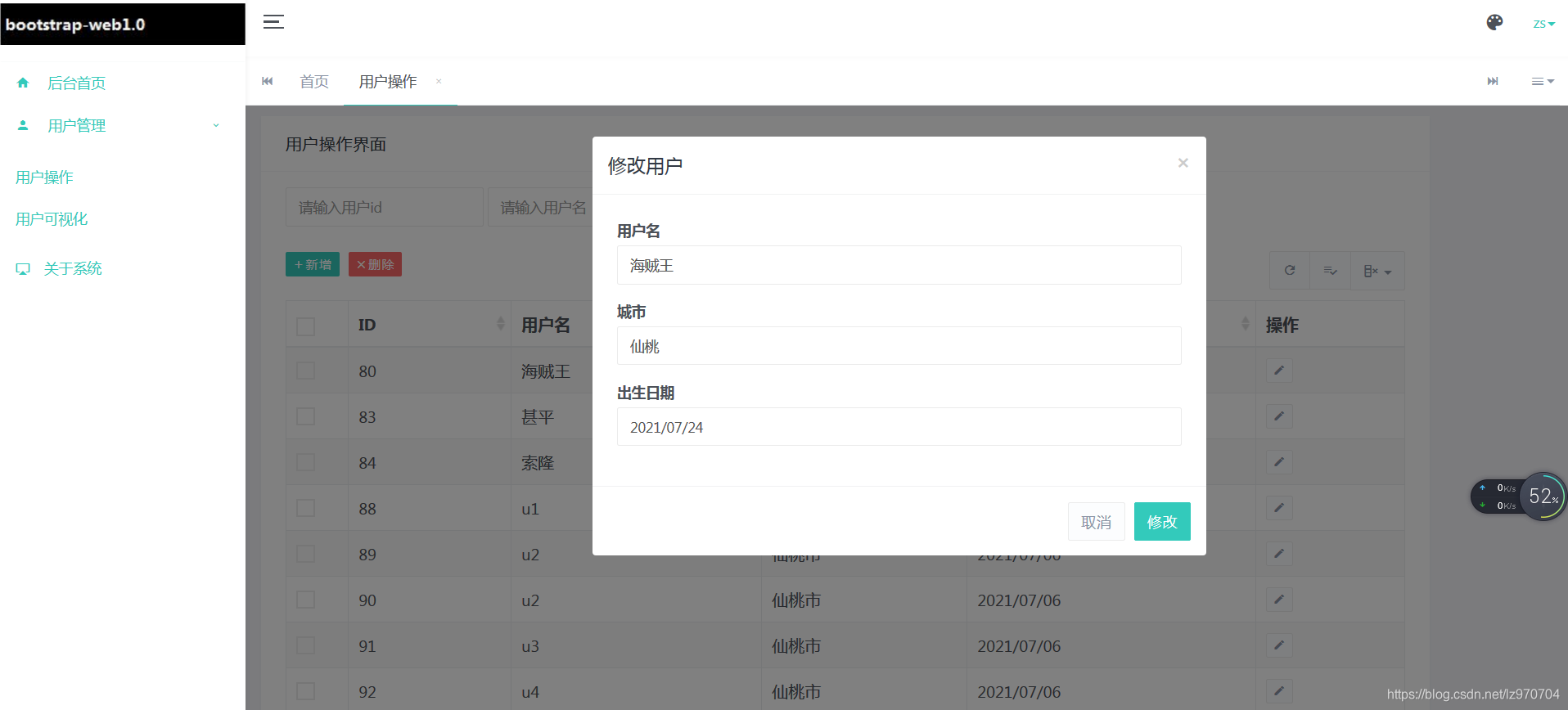Image resolution: width=1568 pixels, height=710 pixels.
Task: Select the 用户操作 tab
Action: pyautogui.click(x=388, y=81)
